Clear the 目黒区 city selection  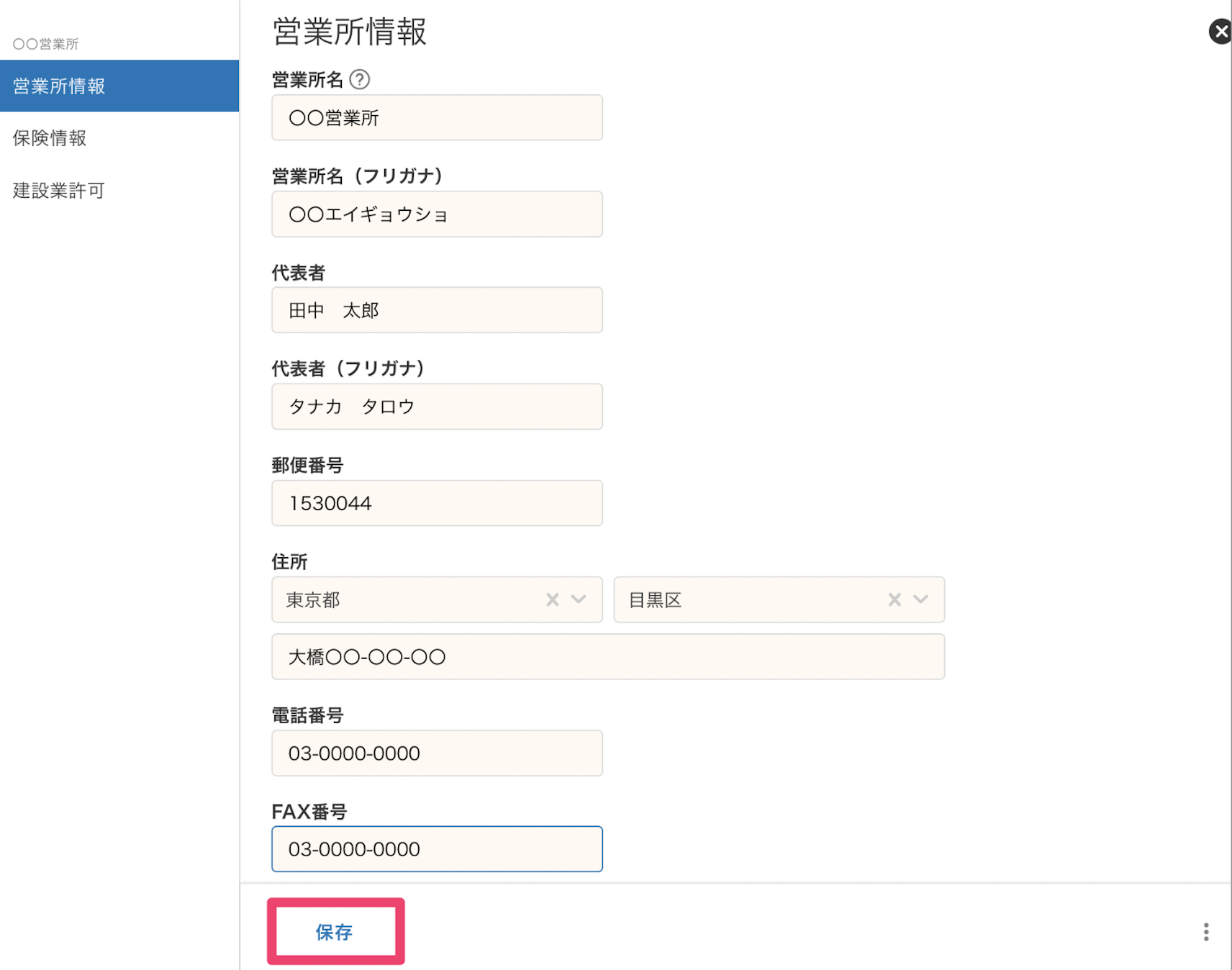[894, 599]
